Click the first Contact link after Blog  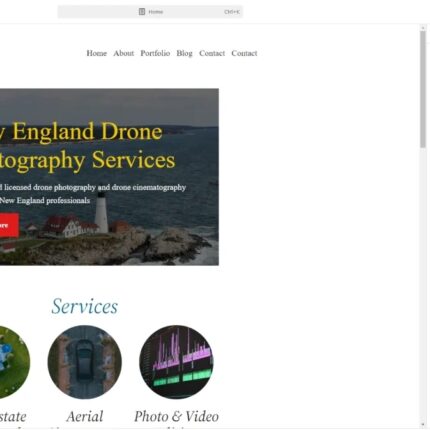coord(212,53)
